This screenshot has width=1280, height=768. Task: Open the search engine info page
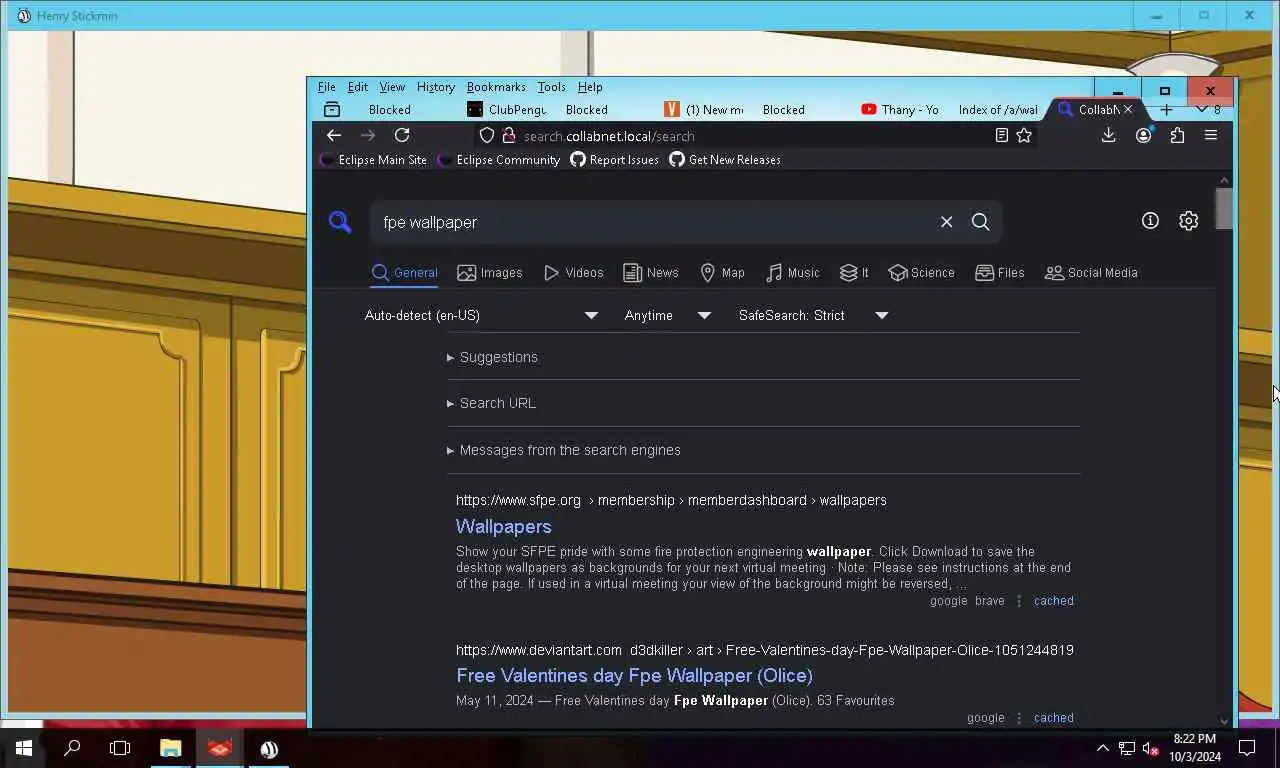click(x=1150, y=221)
